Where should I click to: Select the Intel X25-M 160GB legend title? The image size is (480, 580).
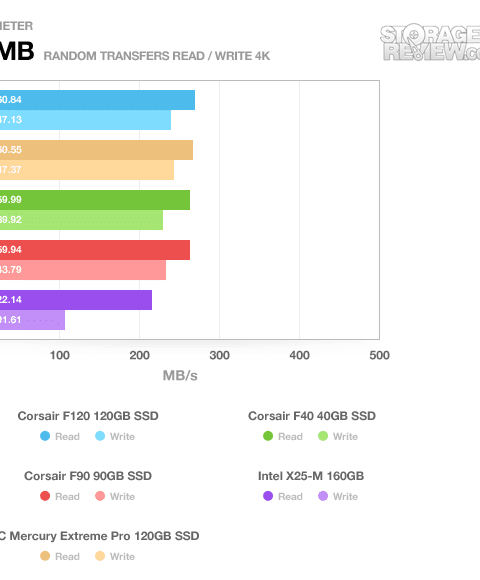coord(311,476)
